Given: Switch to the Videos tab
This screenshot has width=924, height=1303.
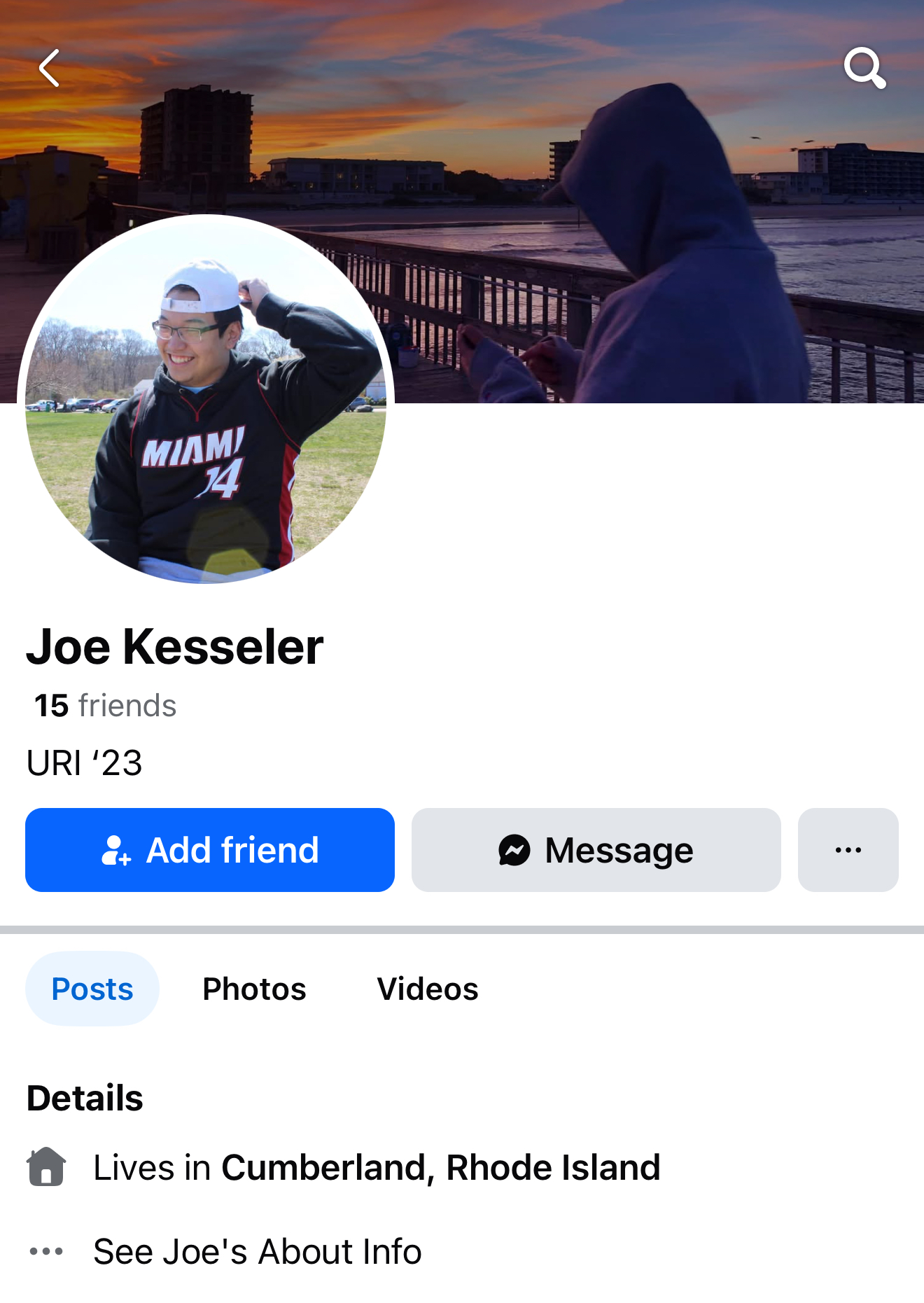Looking at the screenshot, I should (x=428, y=989).
